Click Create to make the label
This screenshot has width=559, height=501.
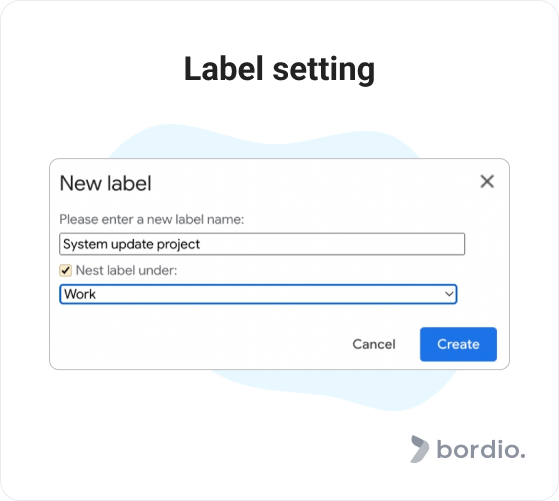click(458, 344)
